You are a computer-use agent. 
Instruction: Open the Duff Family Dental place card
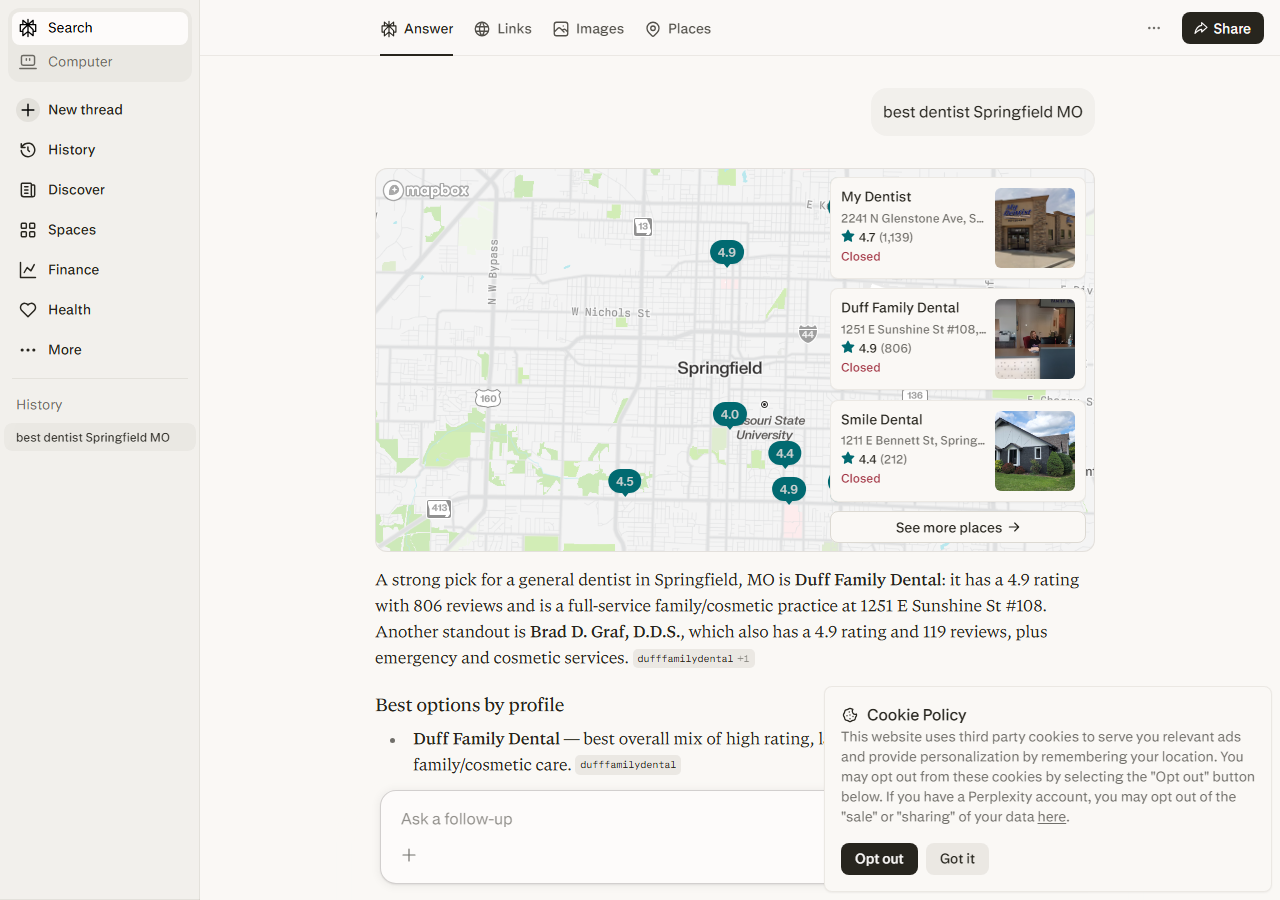(x=958, y=339)
